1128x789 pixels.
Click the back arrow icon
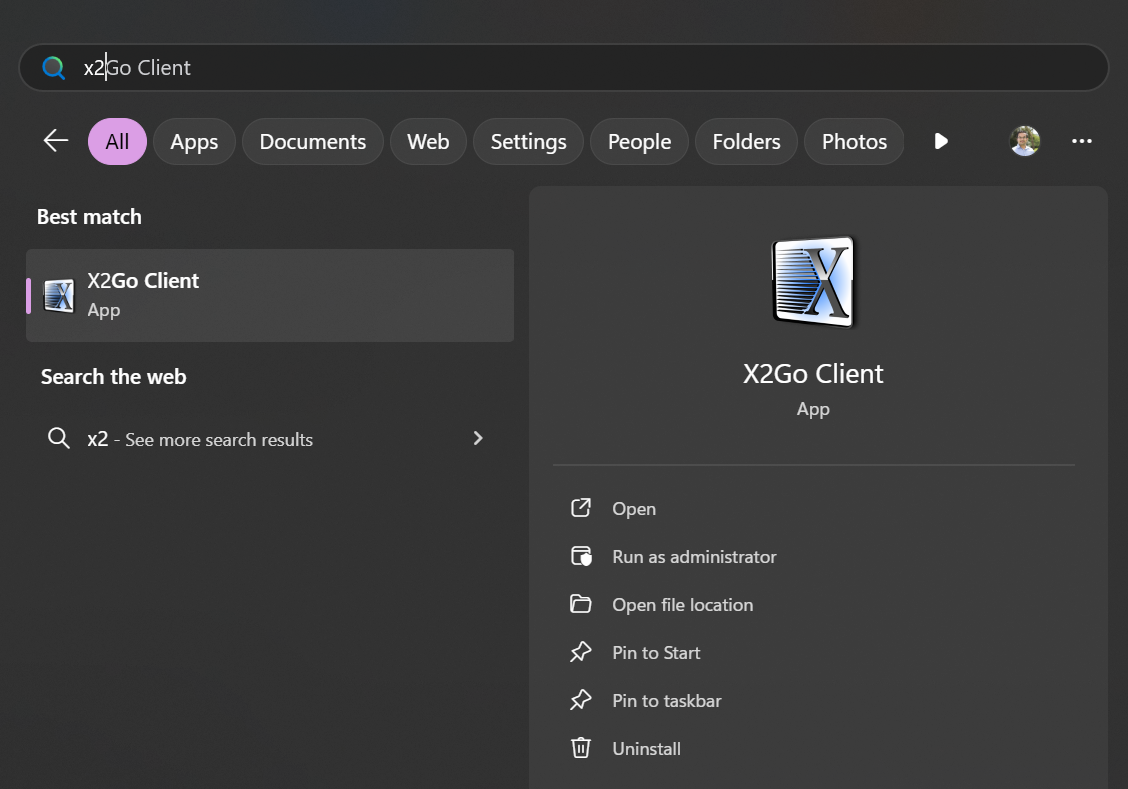[55, 141]
